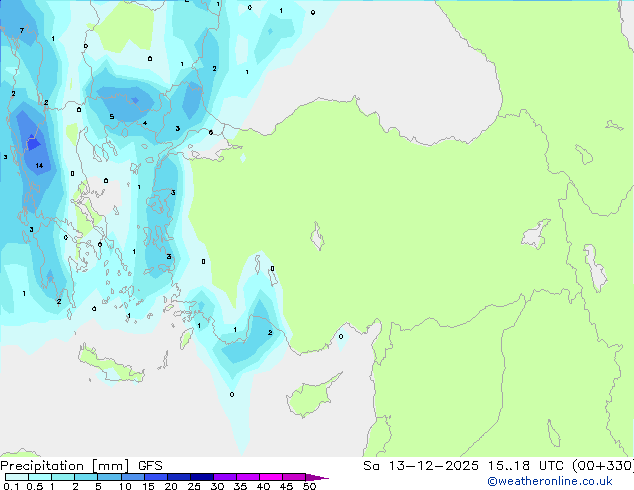Click the '25' legend scale label
Screen dimensions: 634x490
tap(194, 486)
